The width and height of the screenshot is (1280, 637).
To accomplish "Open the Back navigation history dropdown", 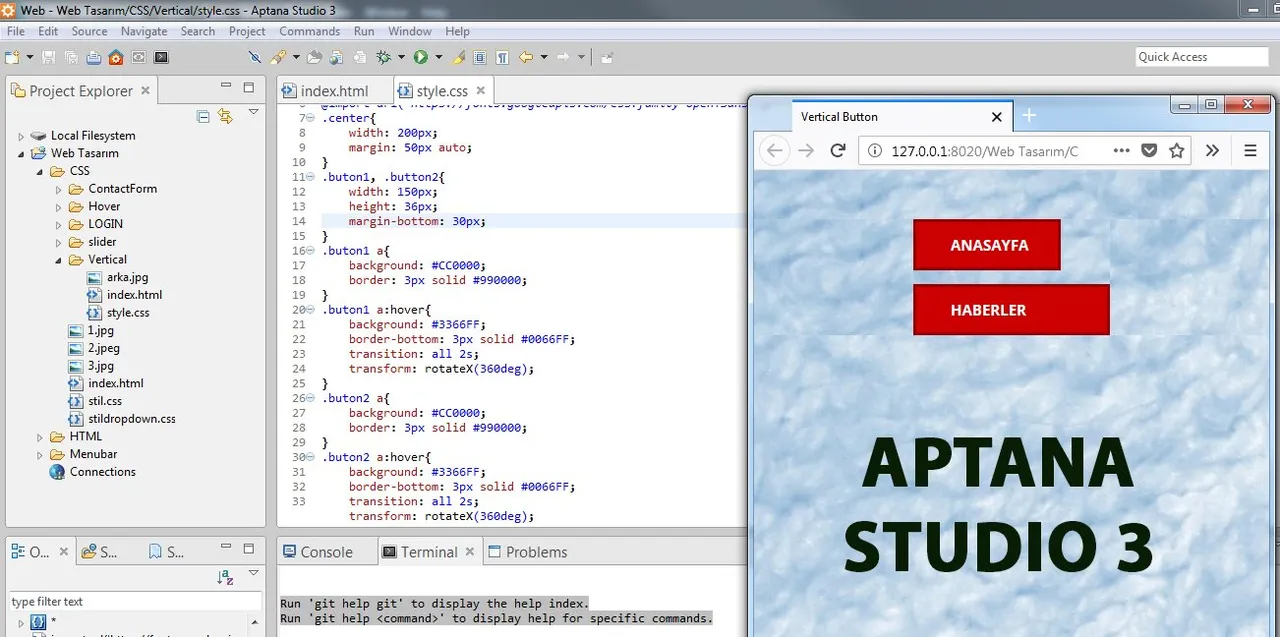I will 544,57.
